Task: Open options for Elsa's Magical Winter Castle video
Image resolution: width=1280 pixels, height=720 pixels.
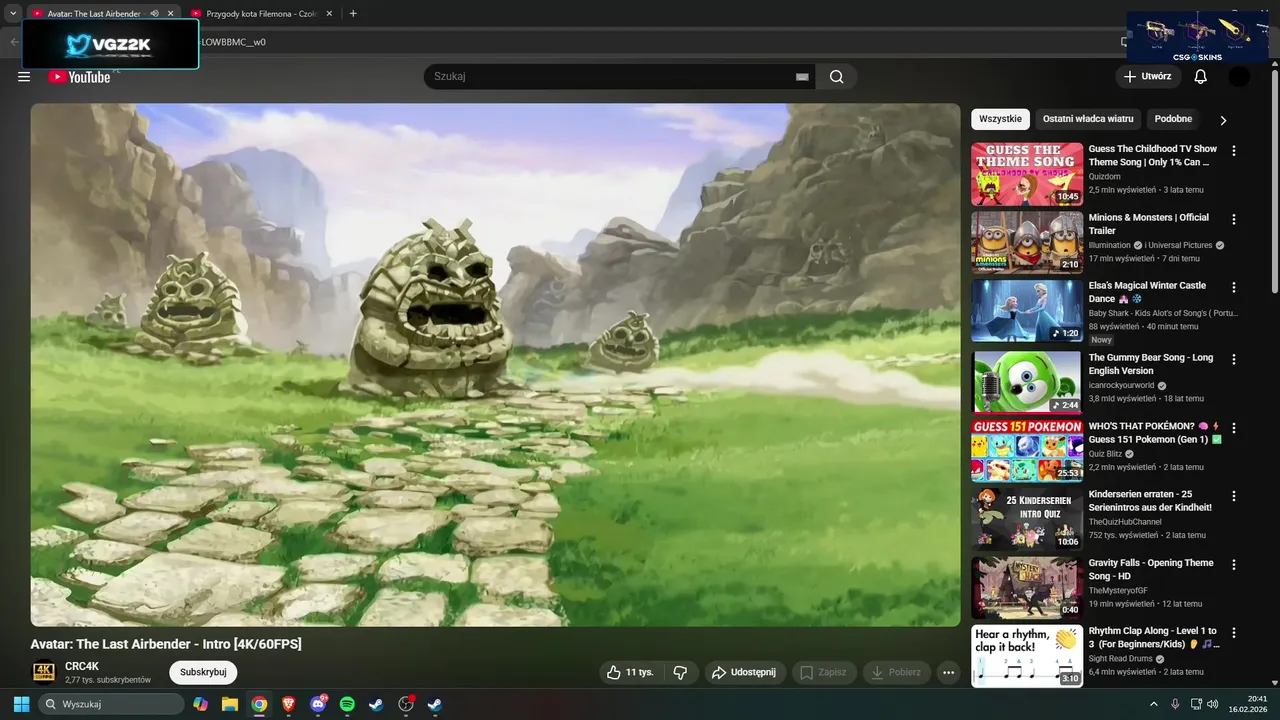Action: [x=1234, y=288]
